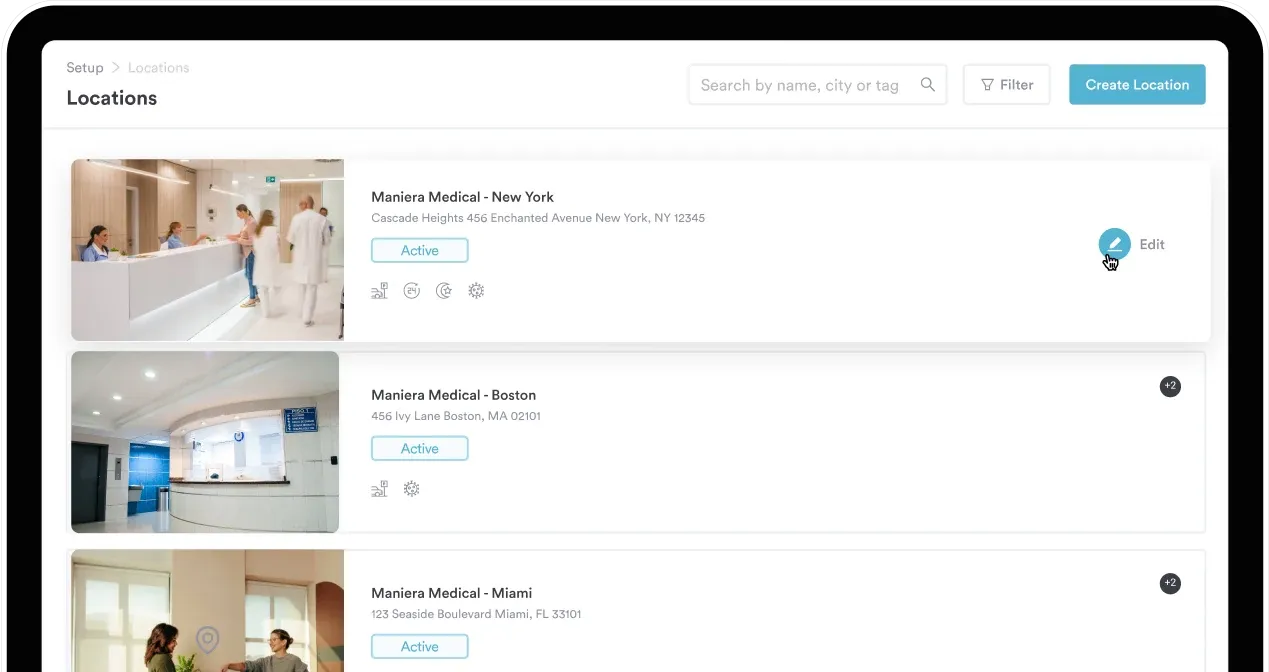This screenshot has width=1269, height=672.
Task: Open Setup from the breadcrumb
Action: pos(85,67)
